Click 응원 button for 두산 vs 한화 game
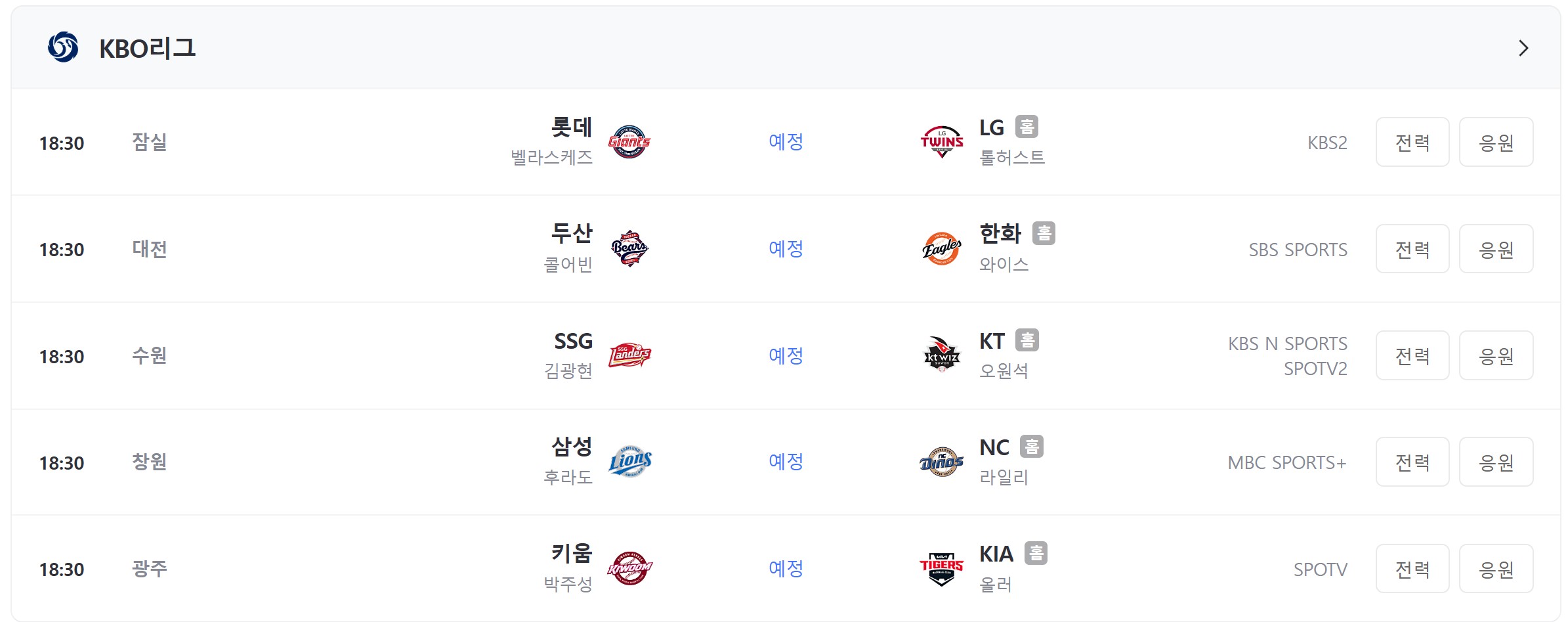 point(1496,249)
